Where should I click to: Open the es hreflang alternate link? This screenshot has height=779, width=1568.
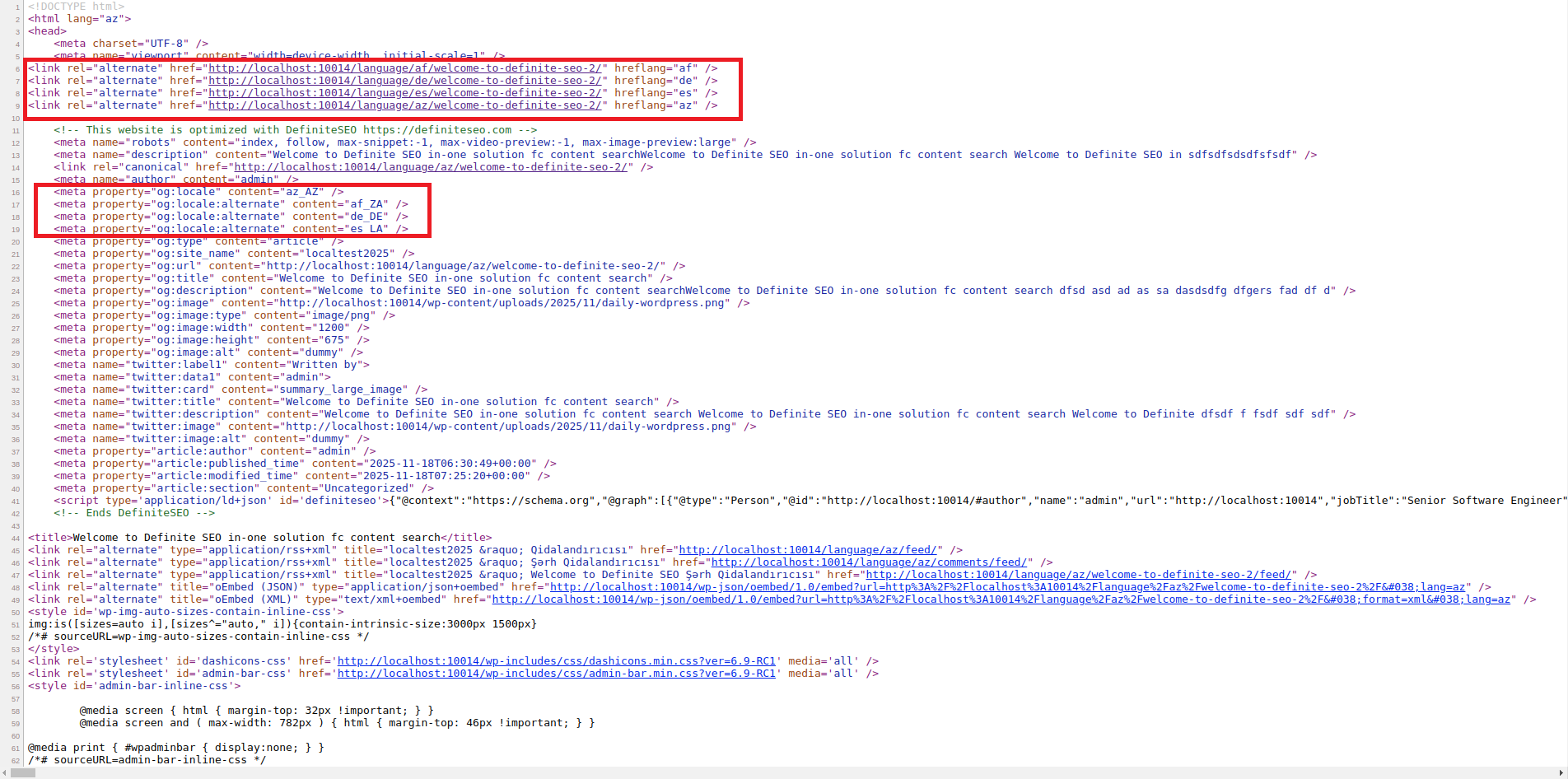click(407, 93)
